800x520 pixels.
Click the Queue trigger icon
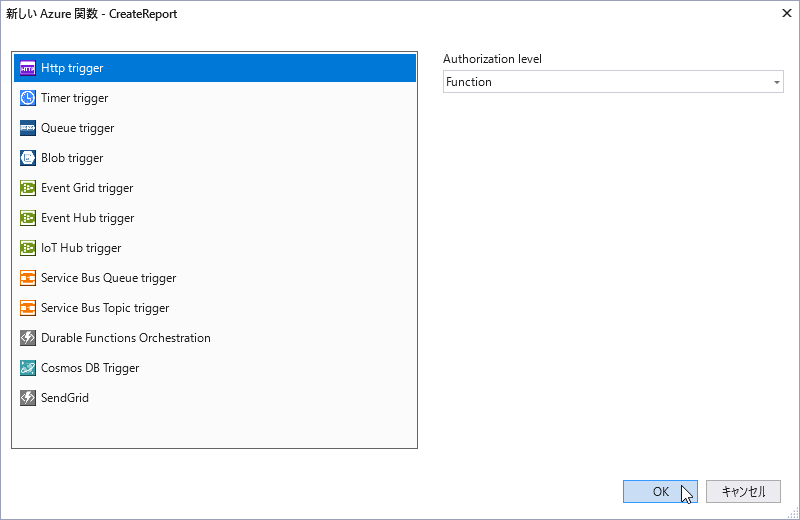click(28, 128)
